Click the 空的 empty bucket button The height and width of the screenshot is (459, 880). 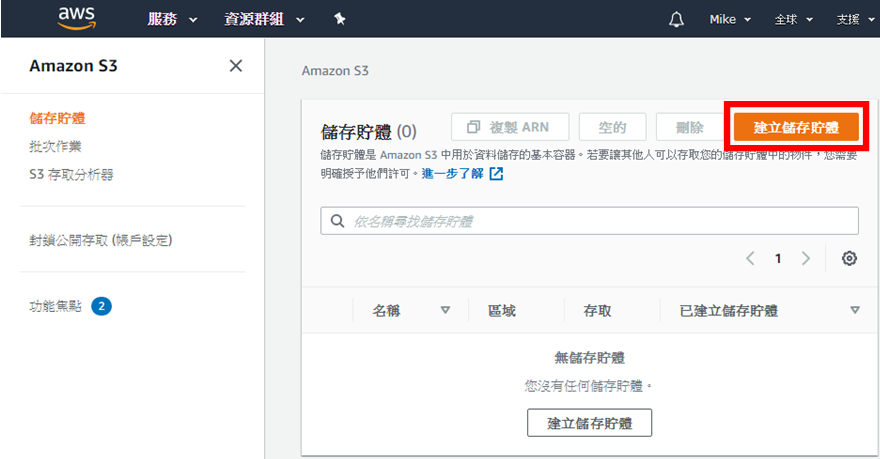point(612,127)
